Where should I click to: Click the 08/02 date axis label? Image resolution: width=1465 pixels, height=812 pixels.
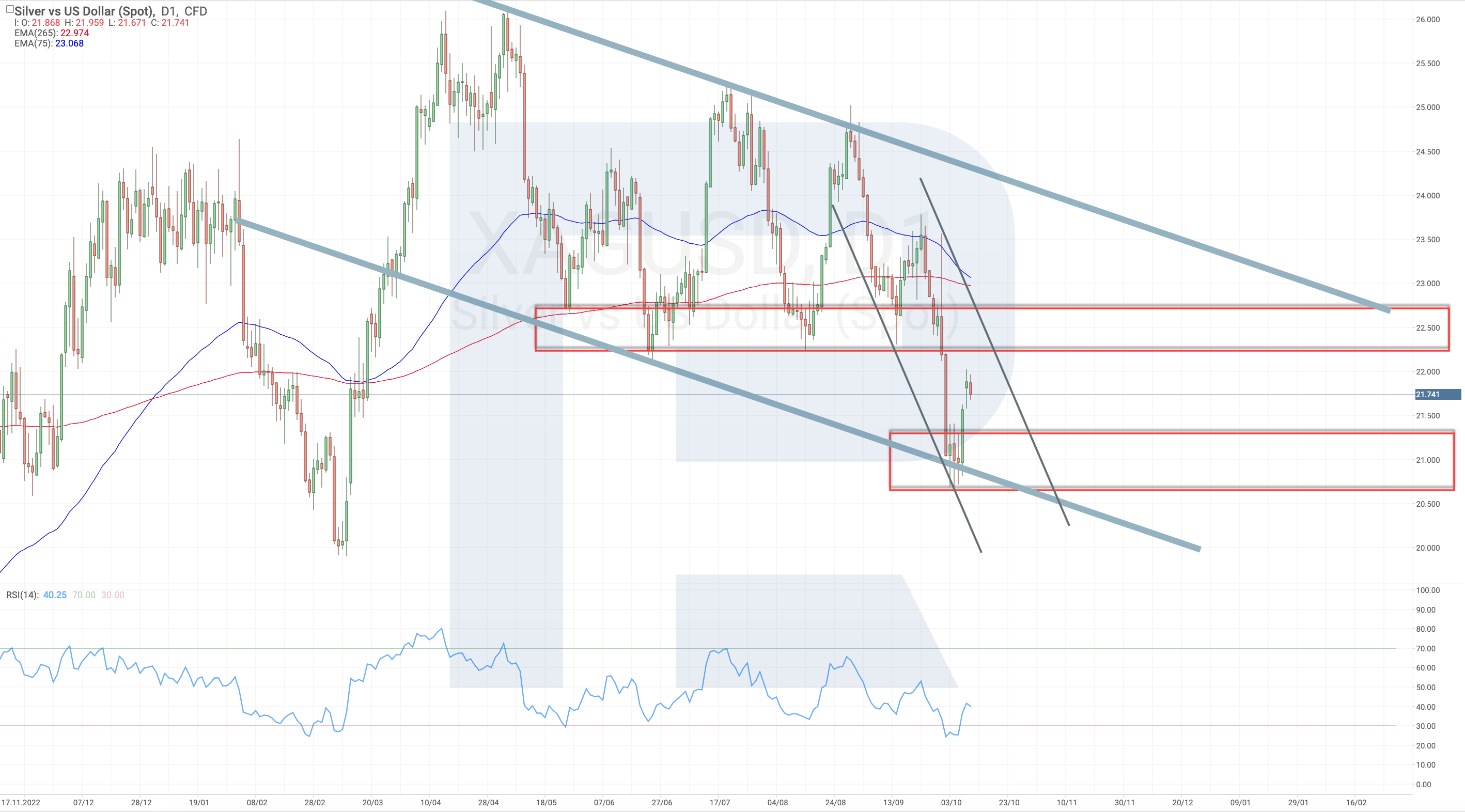[x=257, y=803]
